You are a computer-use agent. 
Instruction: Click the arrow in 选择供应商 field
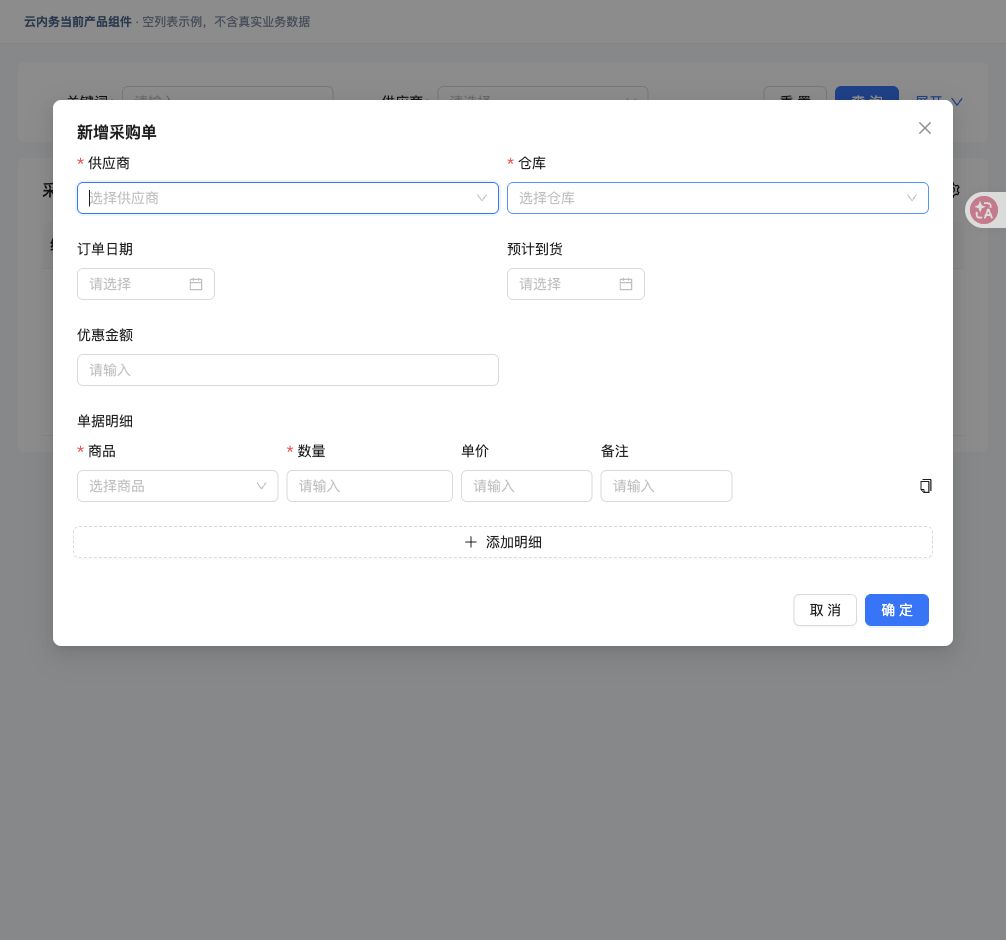pyautogui.click(x=482, y=198)
